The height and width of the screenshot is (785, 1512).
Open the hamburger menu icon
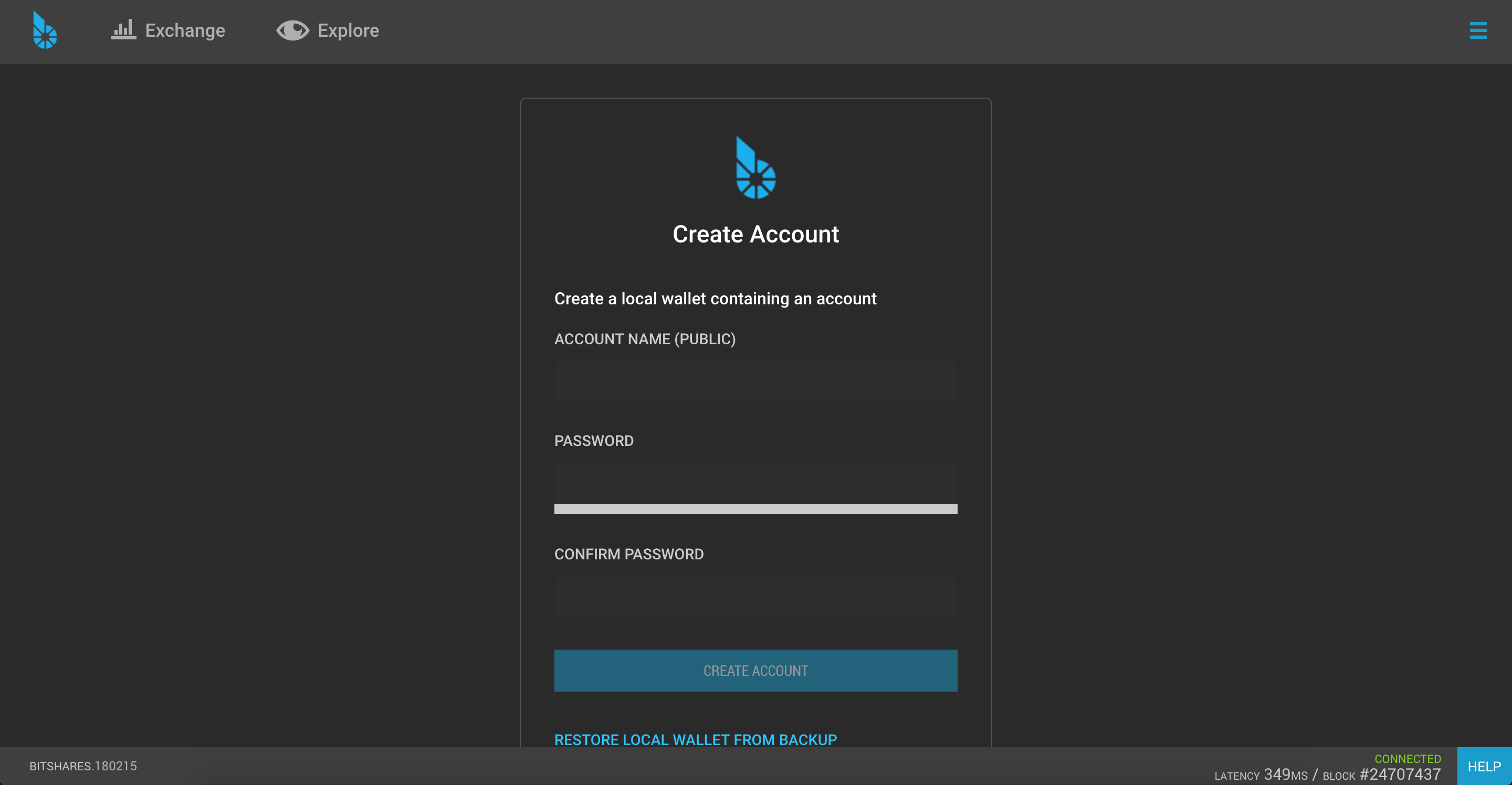coord(1477,30)
